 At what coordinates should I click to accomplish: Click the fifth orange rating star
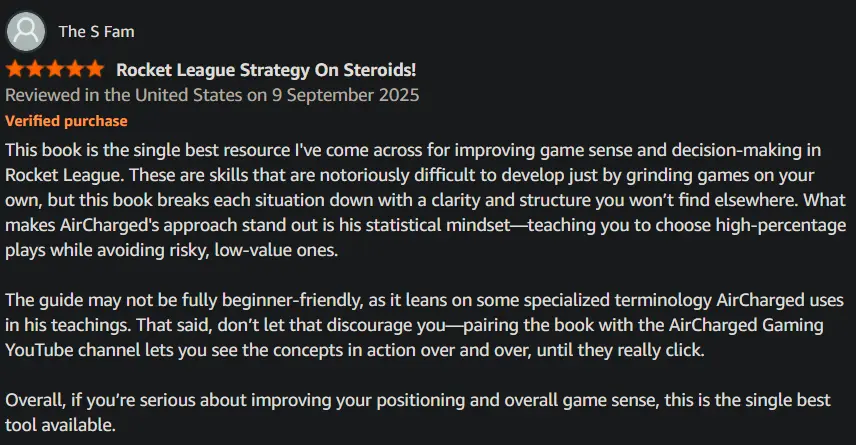coord(94,70)
